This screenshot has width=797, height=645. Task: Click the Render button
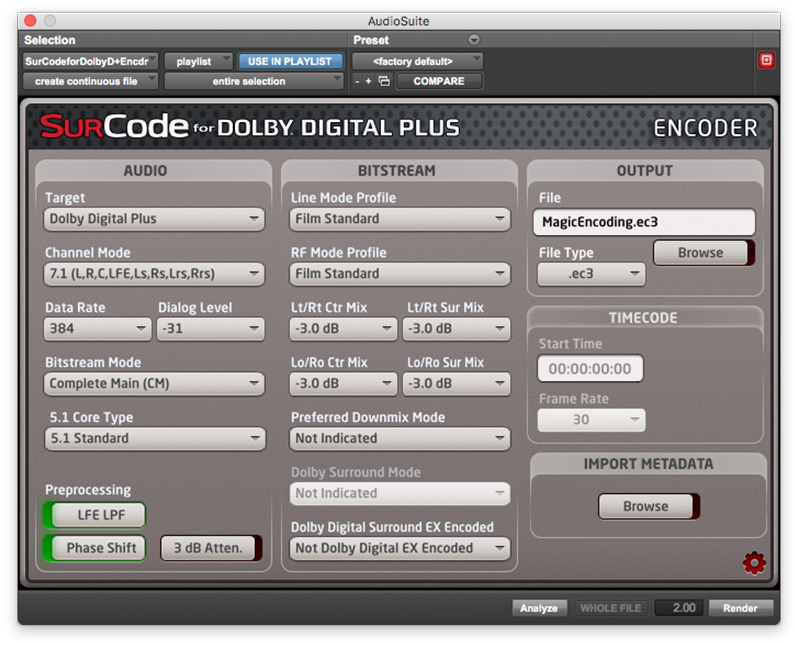pos(741,608)
